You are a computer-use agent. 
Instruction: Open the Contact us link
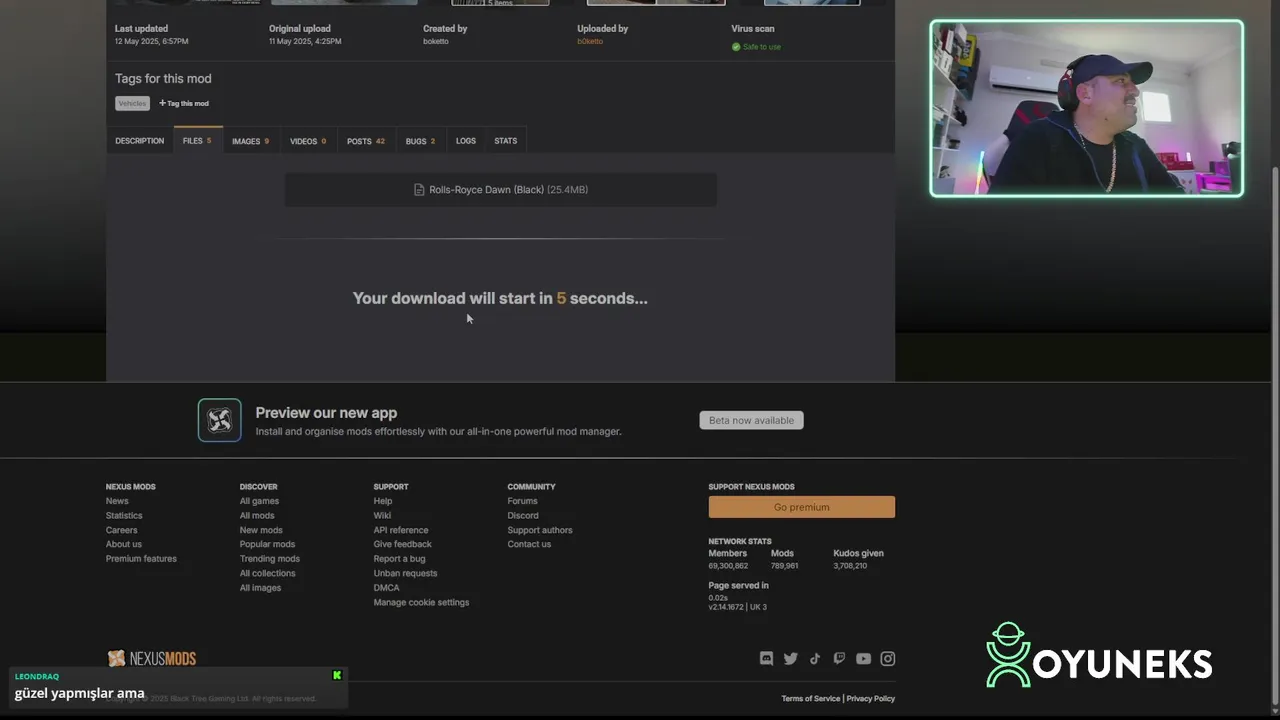[529, 544]
